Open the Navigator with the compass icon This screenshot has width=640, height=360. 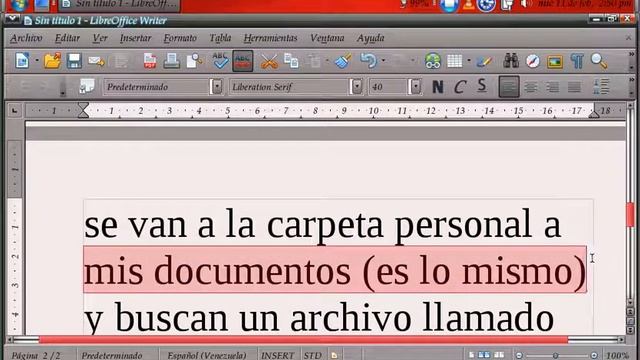point(533,61)
